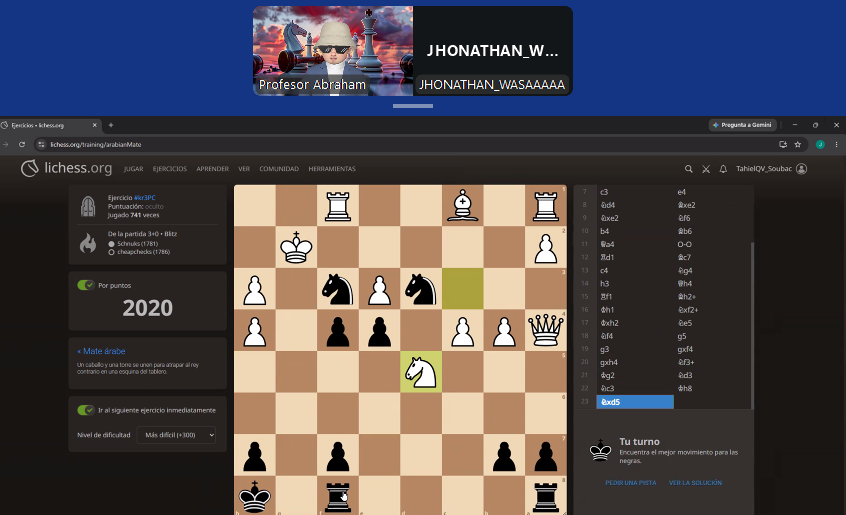Click Ver la solución link
Image resolution: width=846 pixels, height=515 pixels.
click(695, 483)
